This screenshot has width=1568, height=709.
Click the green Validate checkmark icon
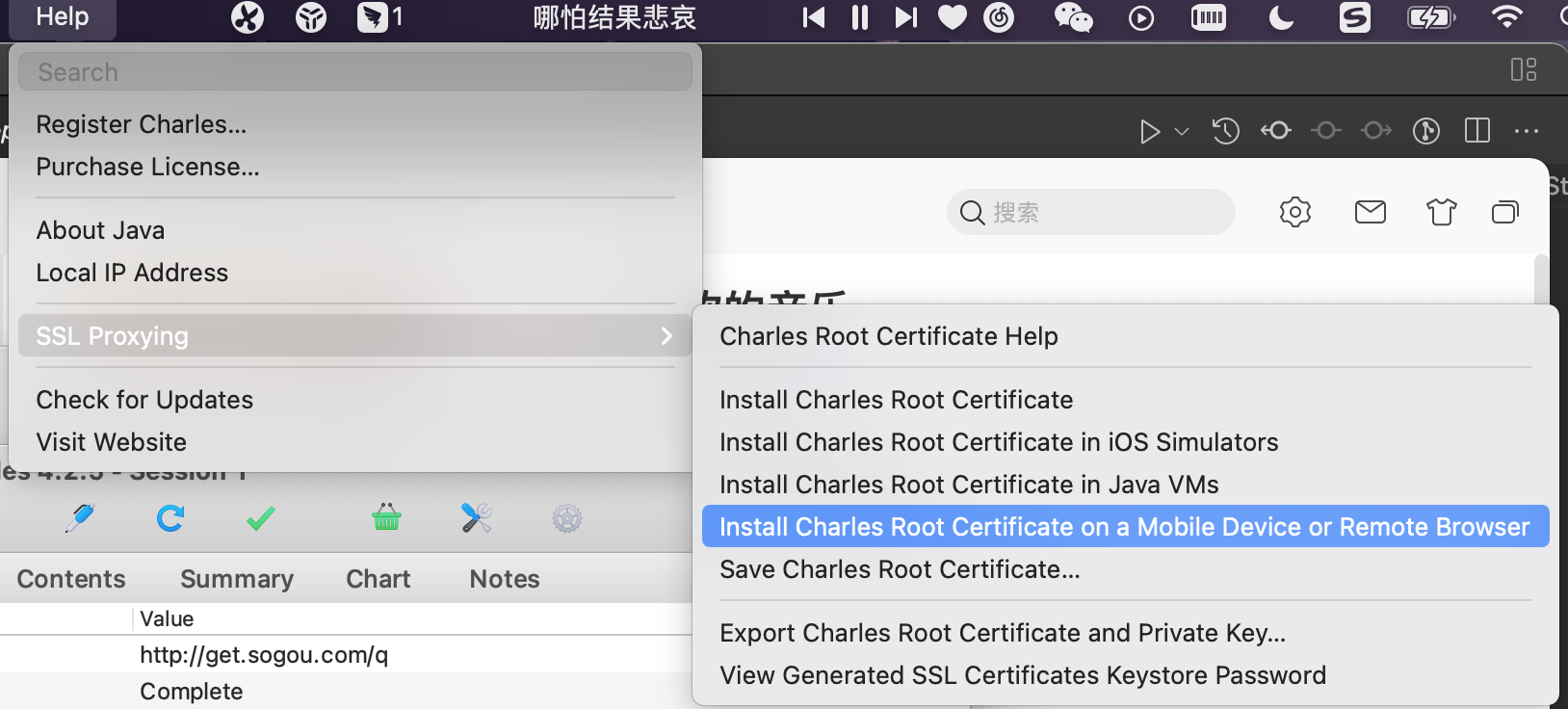pyautogui.click(x=261, y=518)
